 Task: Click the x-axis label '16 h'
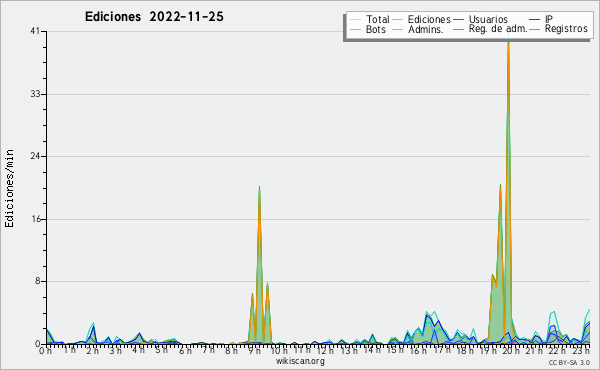(418, 350)
